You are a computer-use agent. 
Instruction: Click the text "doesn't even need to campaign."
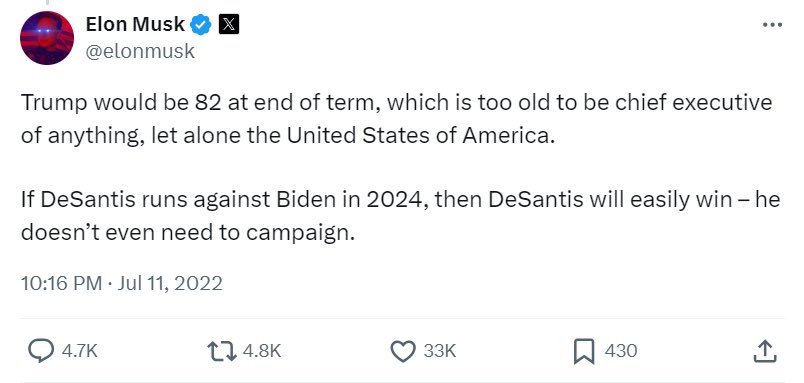tap(188, 233)
